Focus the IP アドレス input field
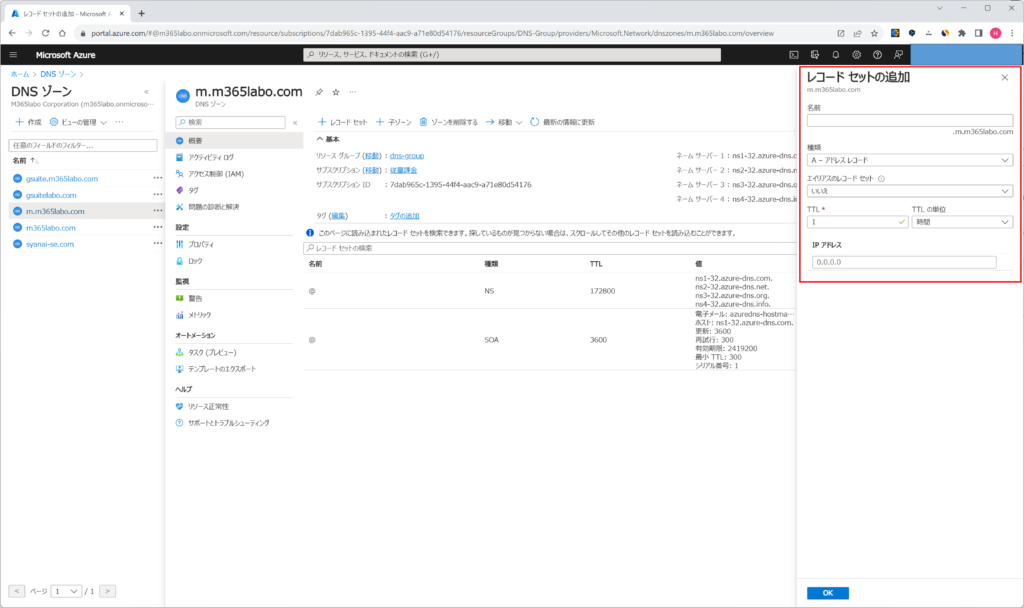 click(x=904, y=262)
